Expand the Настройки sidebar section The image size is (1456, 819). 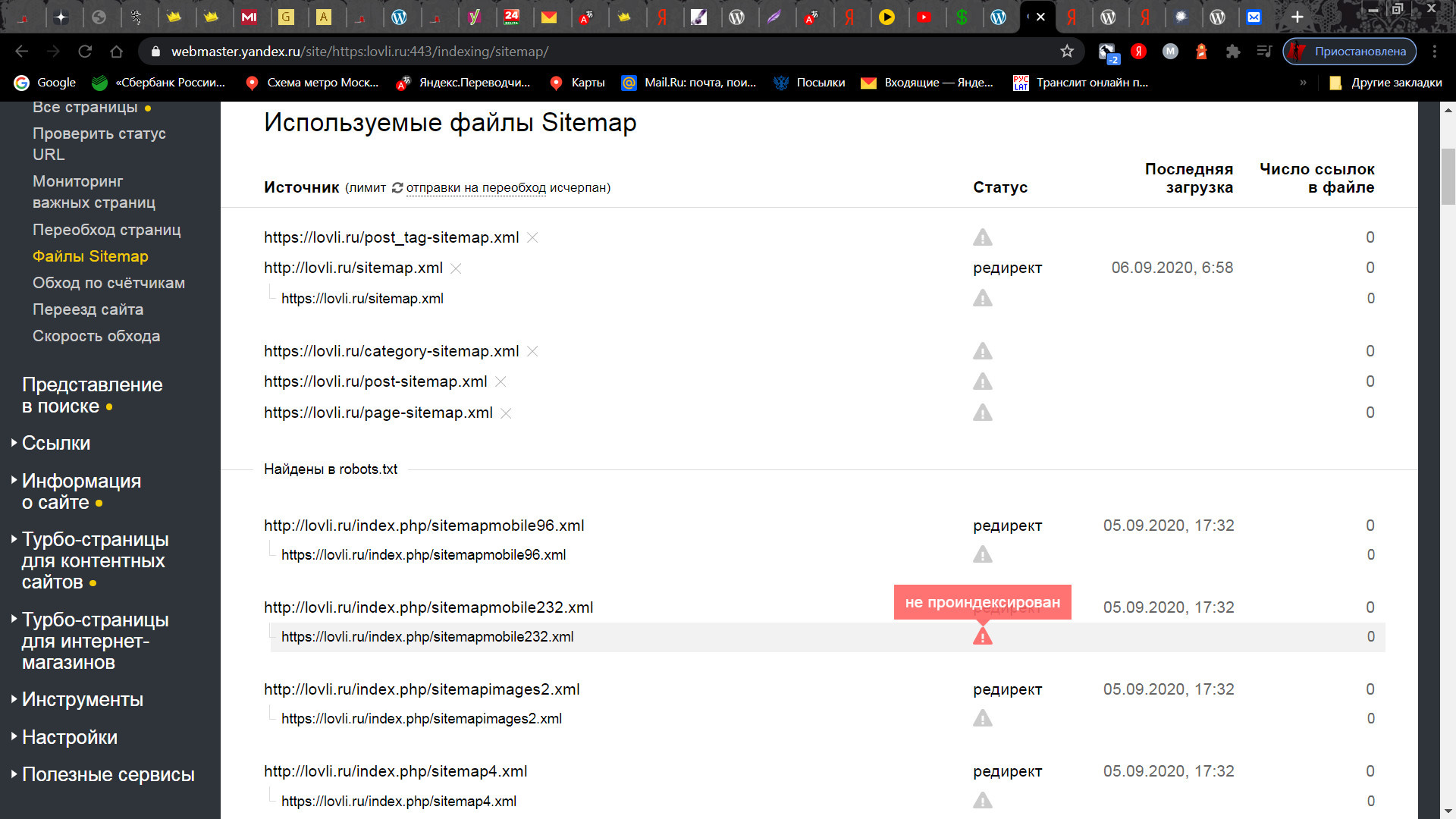(x=69, y=737)
